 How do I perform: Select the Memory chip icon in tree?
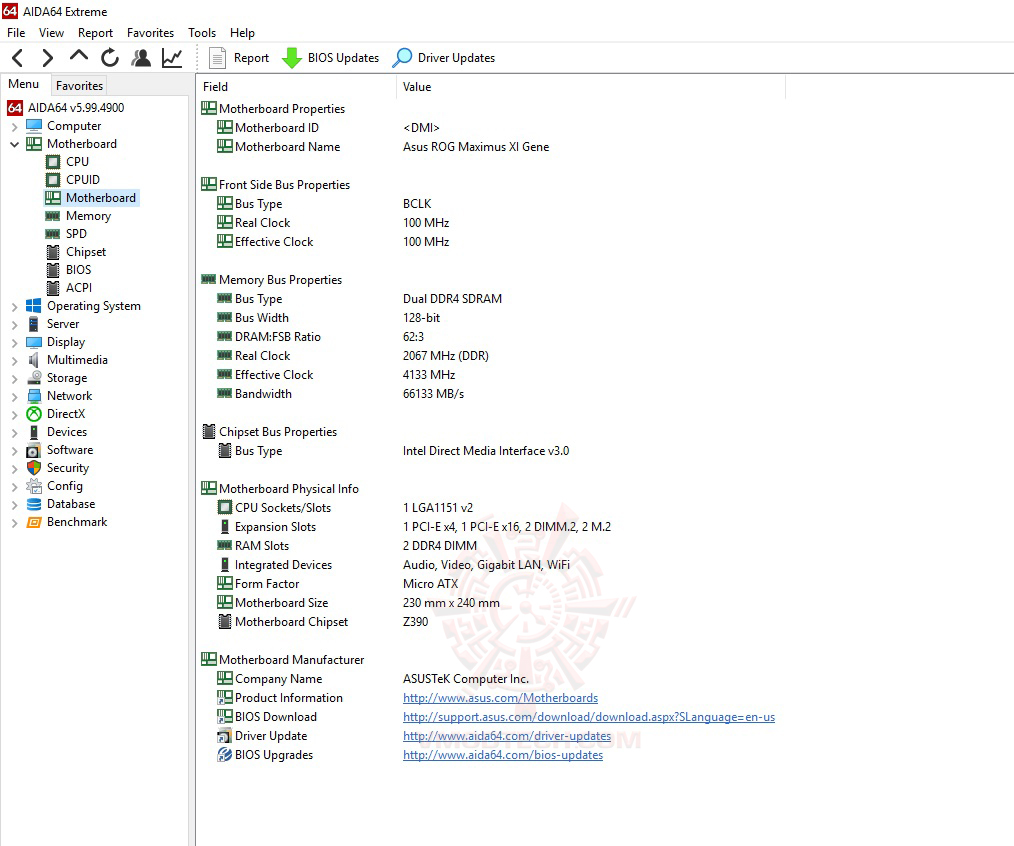[x=53, y=216]
